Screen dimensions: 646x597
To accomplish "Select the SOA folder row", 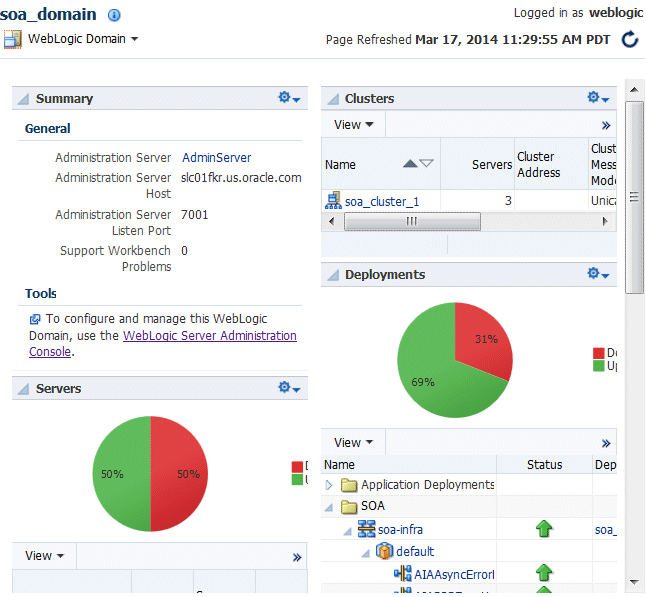I will coord(469,506).
